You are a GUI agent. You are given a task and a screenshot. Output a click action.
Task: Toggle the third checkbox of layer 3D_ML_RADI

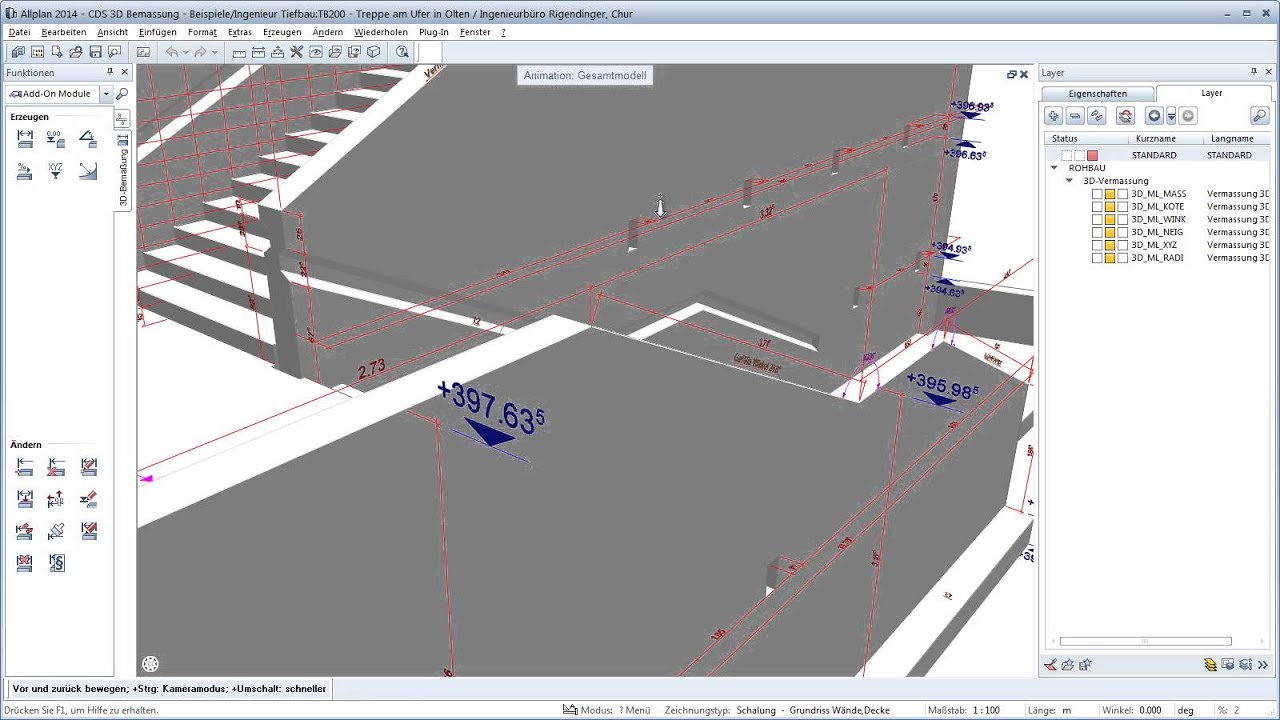1123,258
